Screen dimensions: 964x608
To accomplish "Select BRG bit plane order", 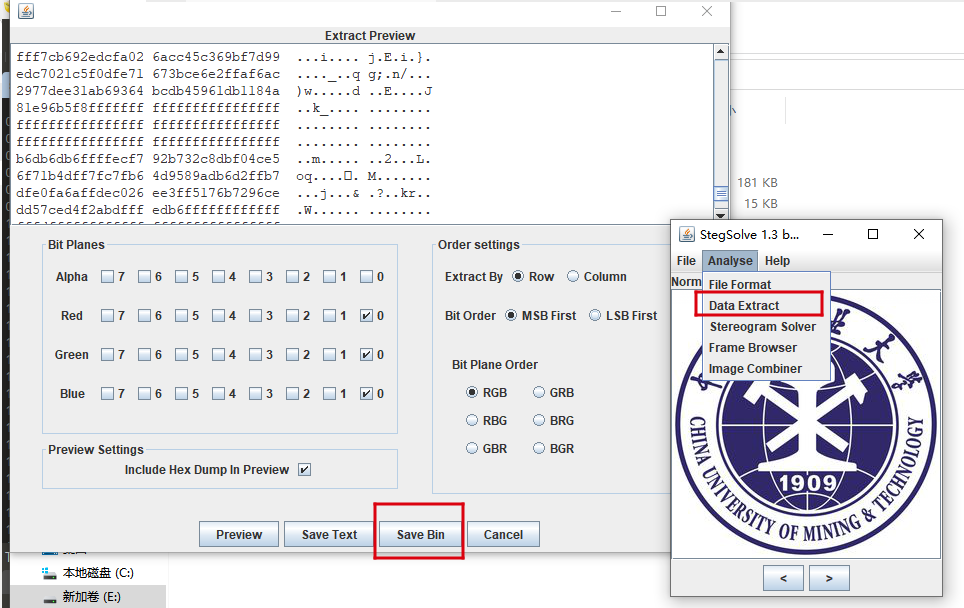I will coord(539,420).
